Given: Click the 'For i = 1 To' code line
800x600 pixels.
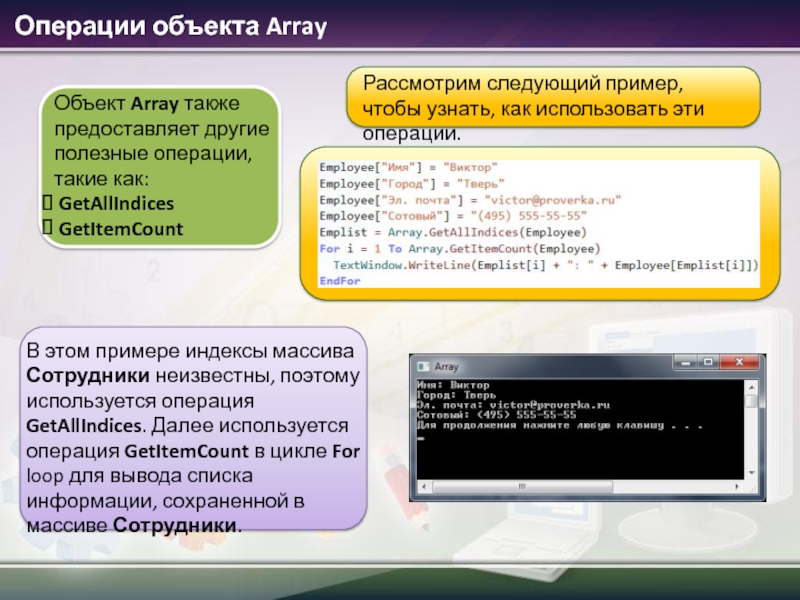Looking at the screenshot, I should click(x=460, y=248).
